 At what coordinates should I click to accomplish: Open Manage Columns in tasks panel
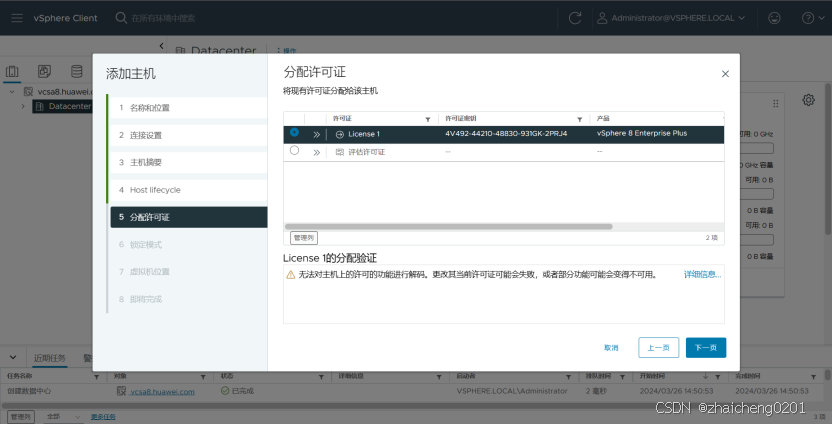click(x=20, y=417)
